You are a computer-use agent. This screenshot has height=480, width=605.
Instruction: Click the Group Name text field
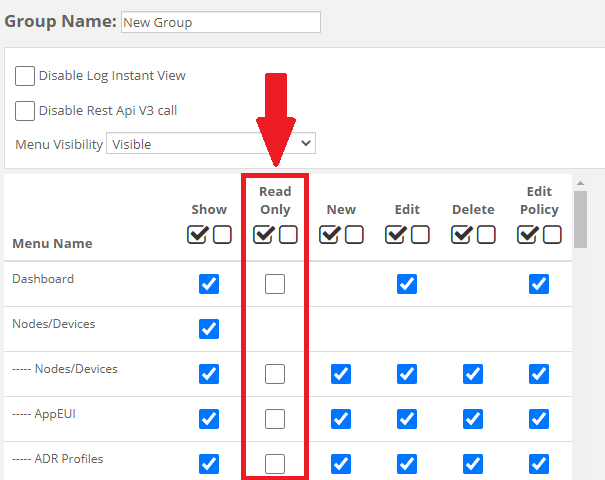pyautogui.click(x=220, y=22)
